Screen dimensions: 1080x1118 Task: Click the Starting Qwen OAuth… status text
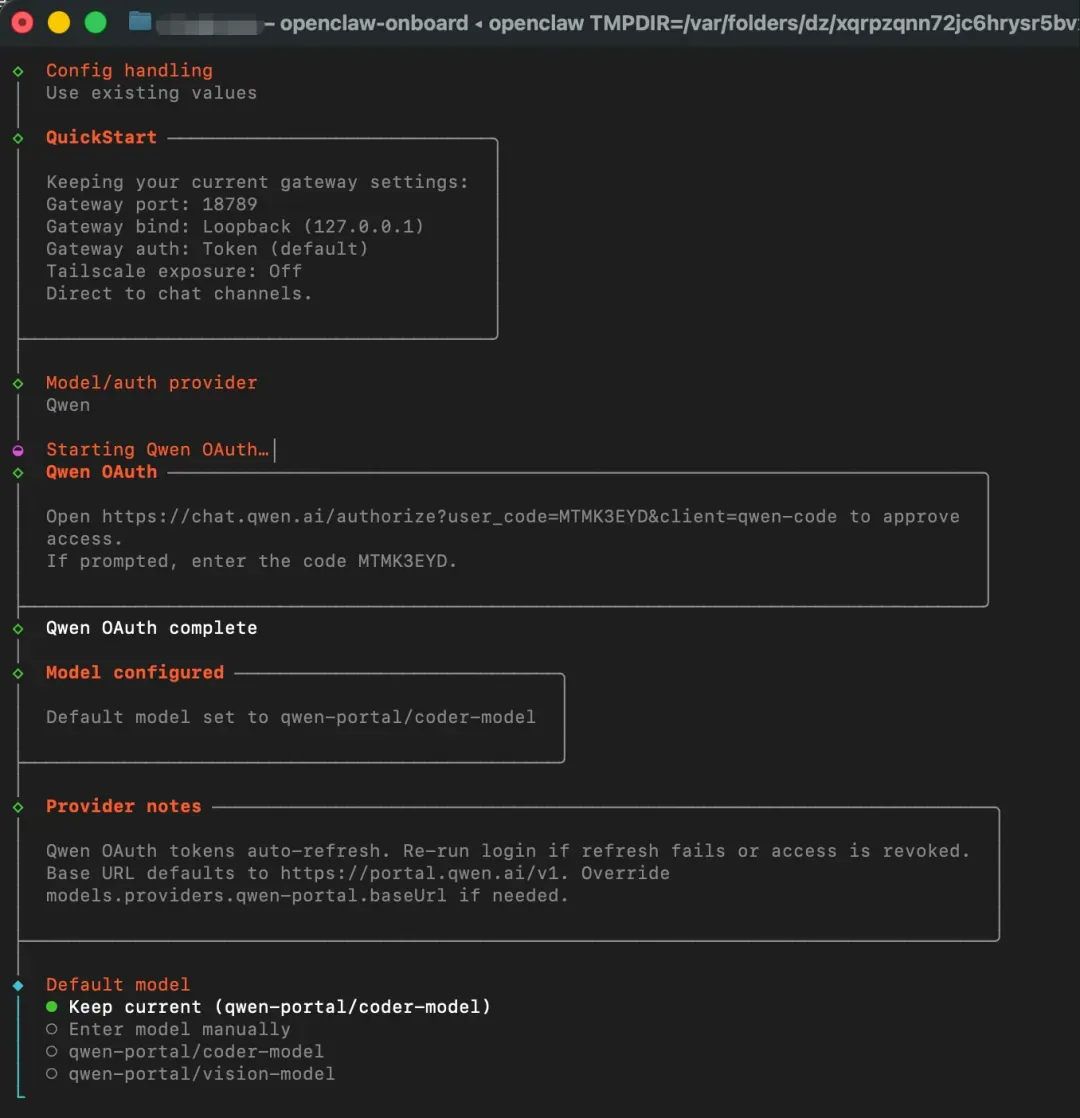coord(158,449)
